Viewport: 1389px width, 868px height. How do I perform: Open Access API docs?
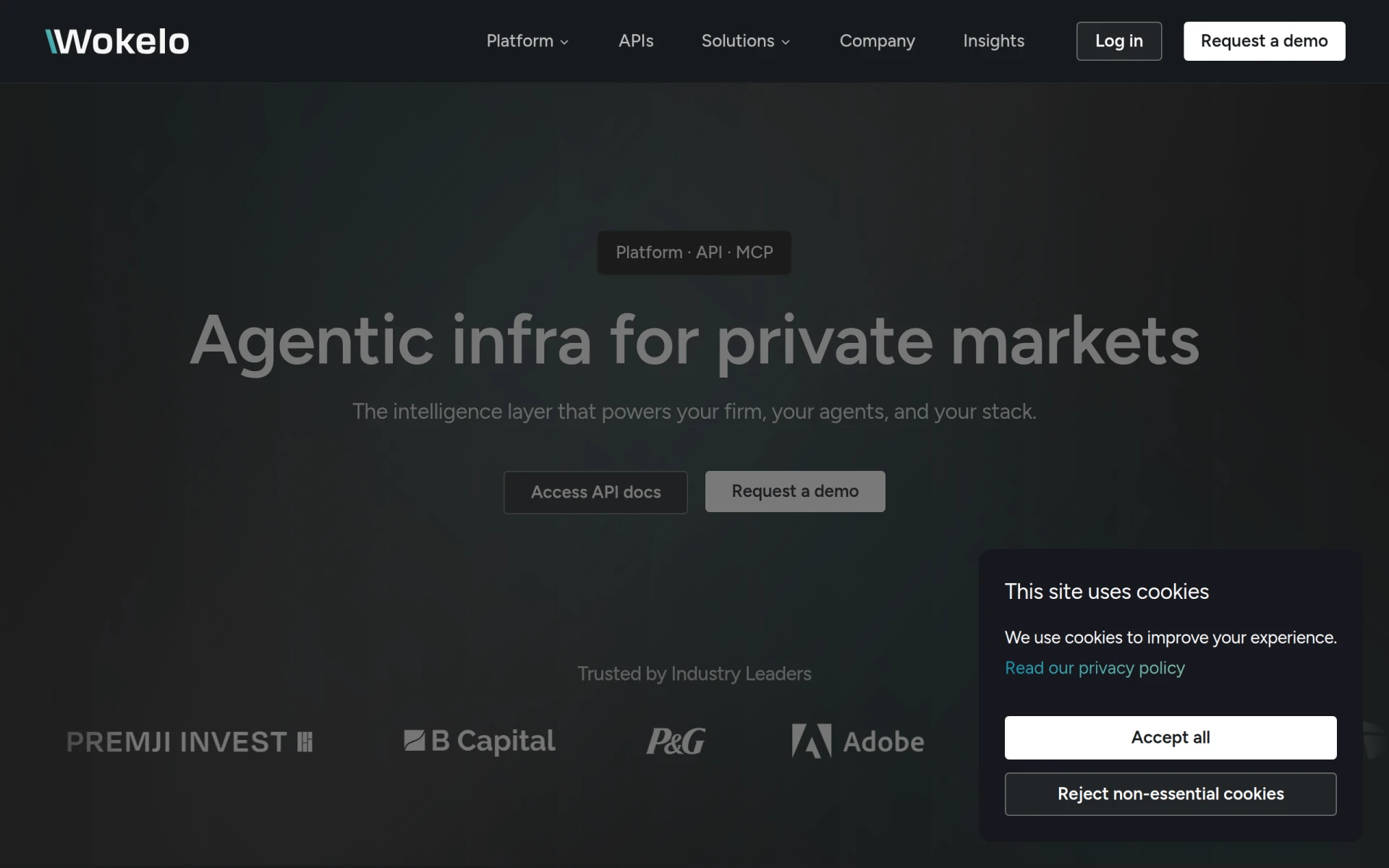tap(595, 492)
